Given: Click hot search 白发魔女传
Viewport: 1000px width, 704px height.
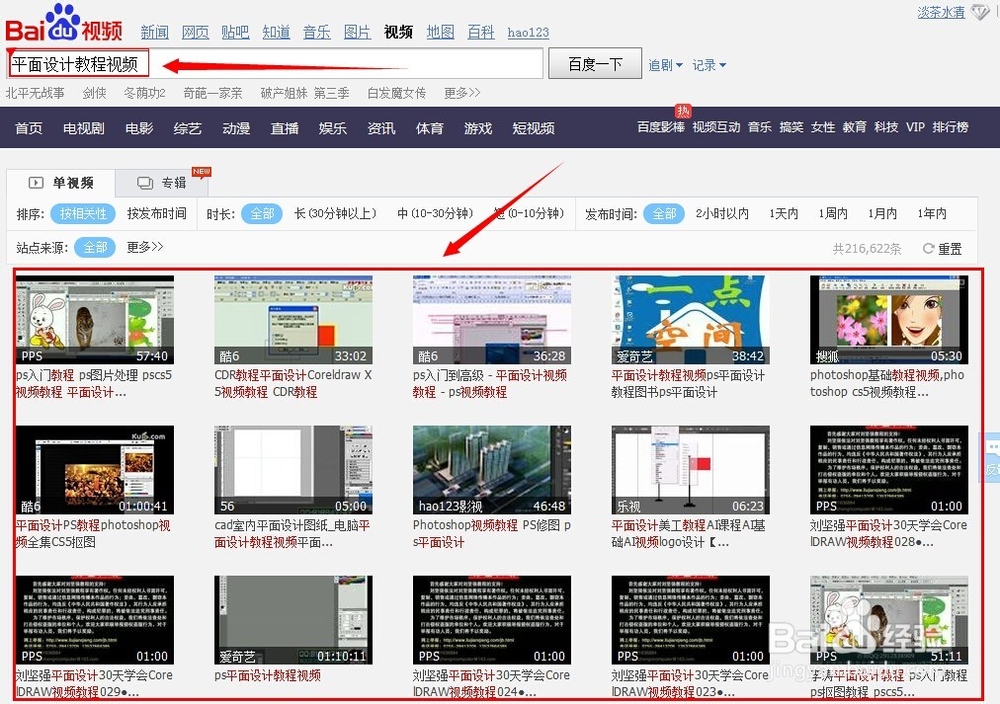Looking at the screenshot, I should click(397, 93).
